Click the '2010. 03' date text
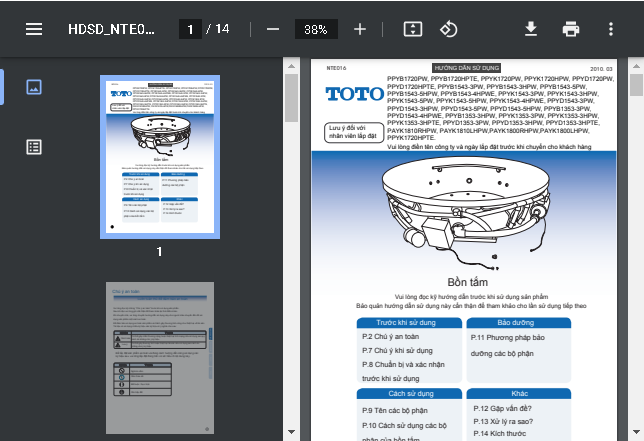This screenshot has height=441, width=644. pos(601,69)
